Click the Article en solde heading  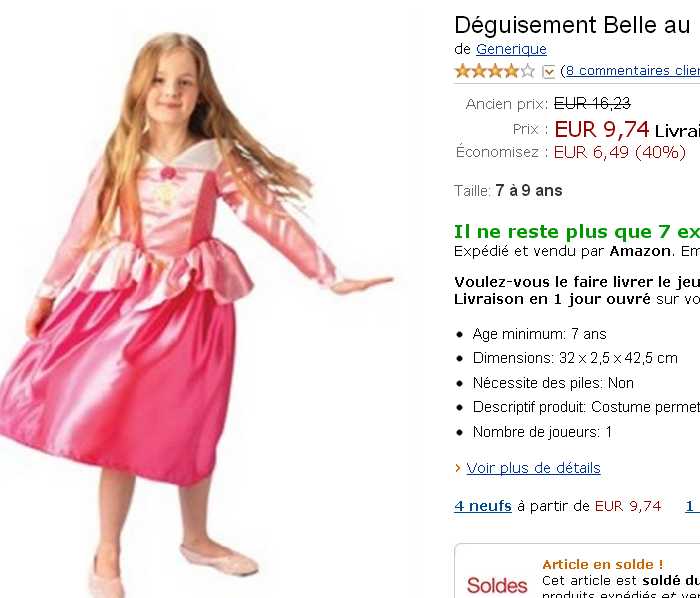click(603, 565)
